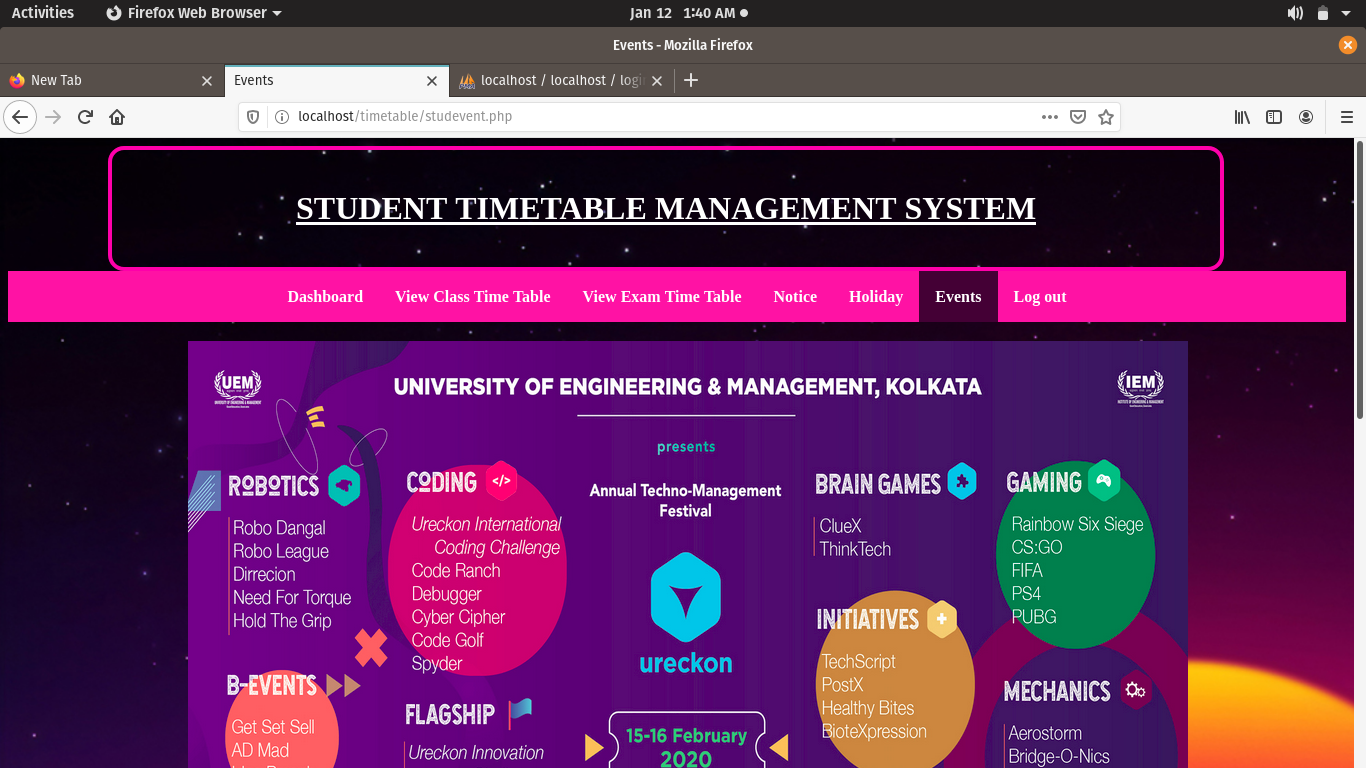Save page to Pocket icon

point(1078,117)
